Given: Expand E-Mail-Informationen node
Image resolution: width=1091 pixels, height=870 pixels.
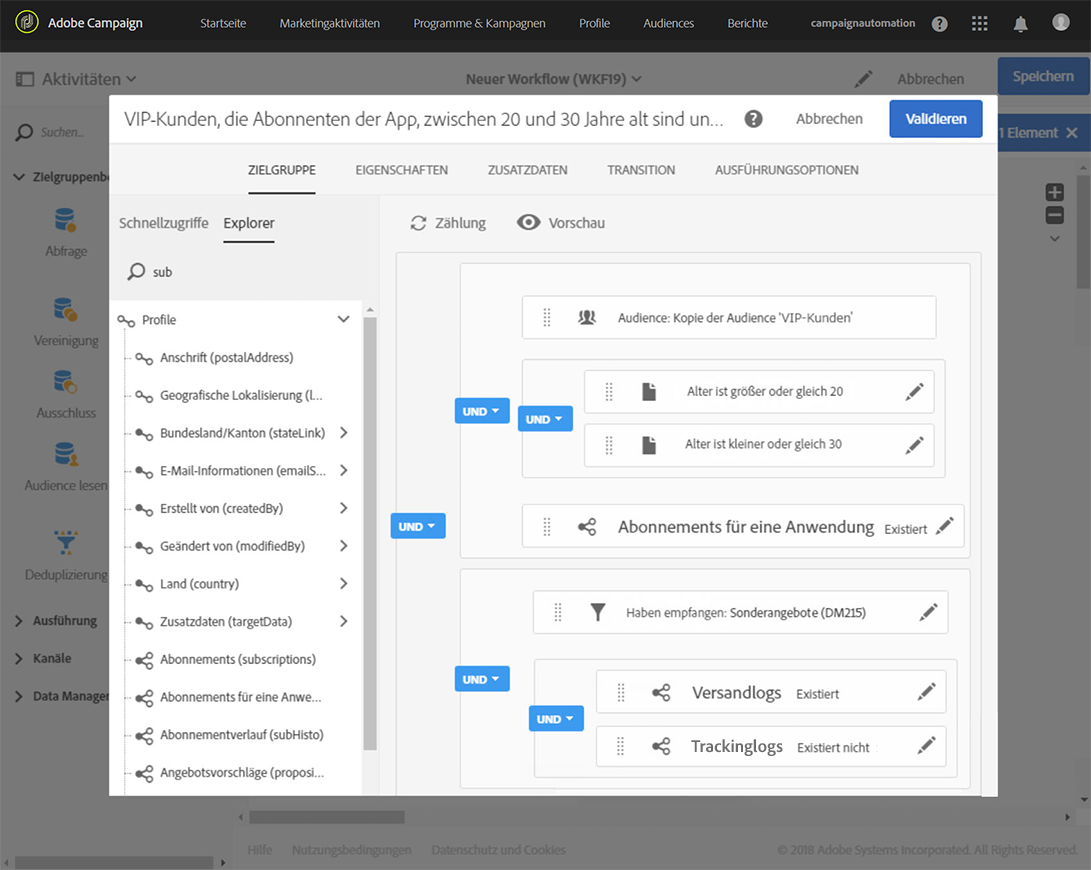Looking at the screenshot, I should (x=343, y=470).
